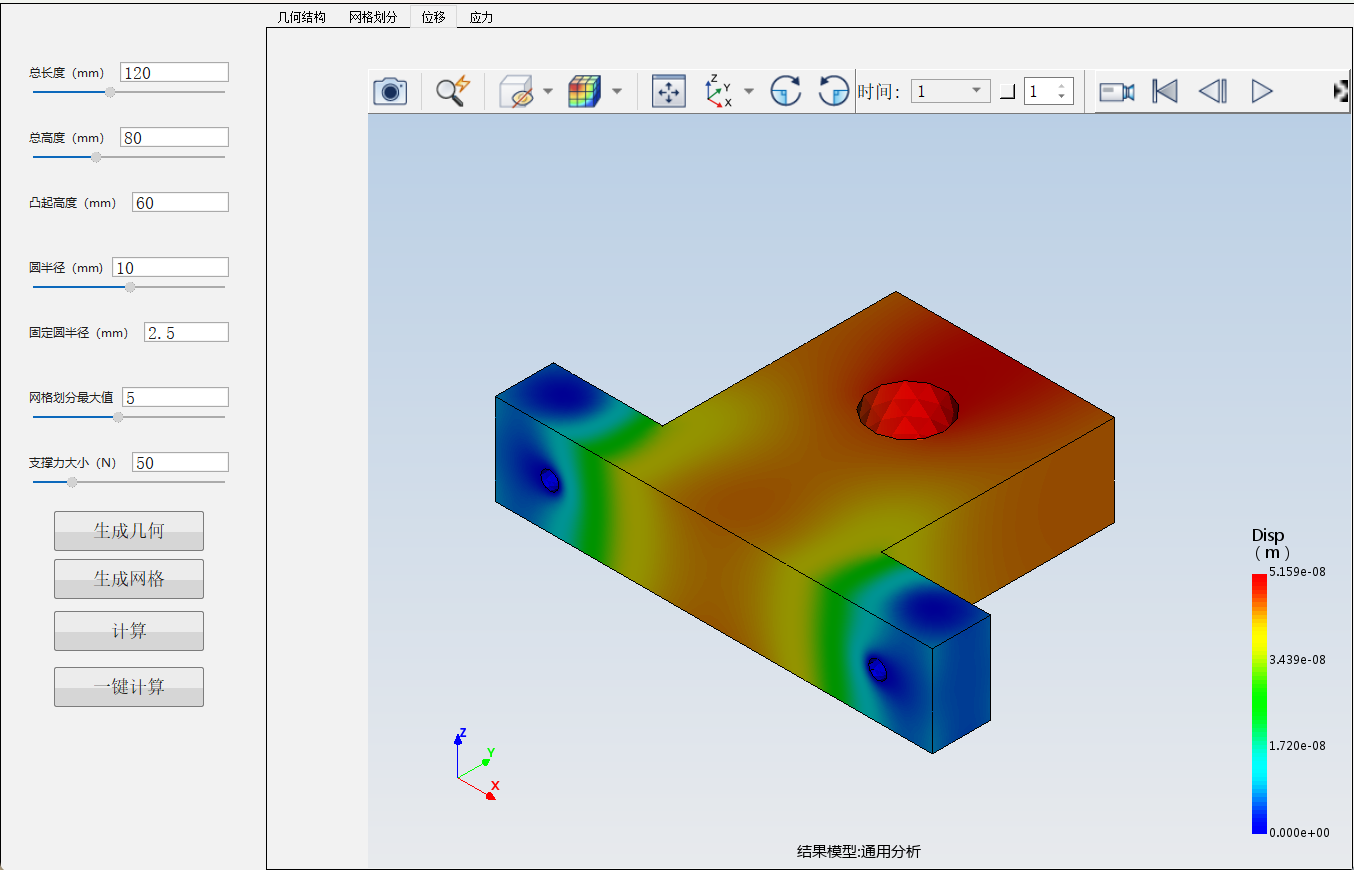This screenshot has width=1354, height=870.
Task: Click the 凸起高度 input field showing 60
Action: 180,202
